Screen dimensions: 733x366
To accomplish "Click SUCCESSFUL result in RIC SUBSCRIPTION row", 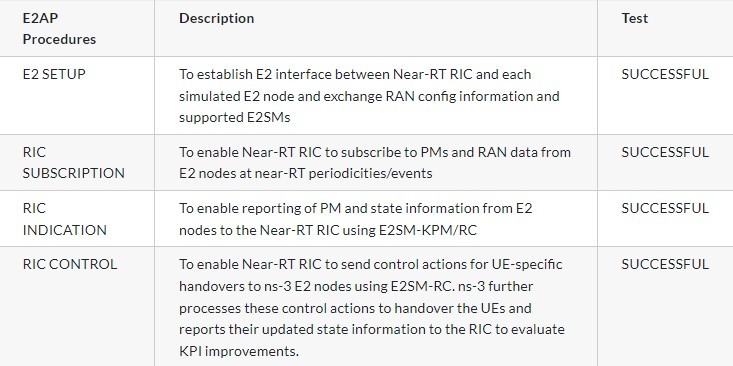I will pos(665,152).
